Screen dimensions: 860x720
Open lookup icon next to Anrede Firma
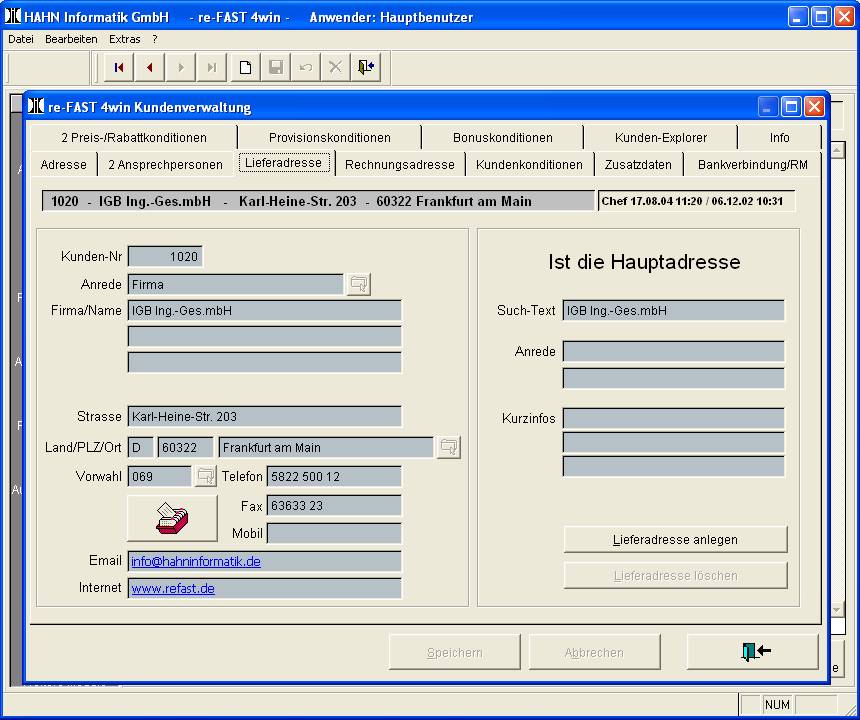pyautogui.click(x=359, y=284)
